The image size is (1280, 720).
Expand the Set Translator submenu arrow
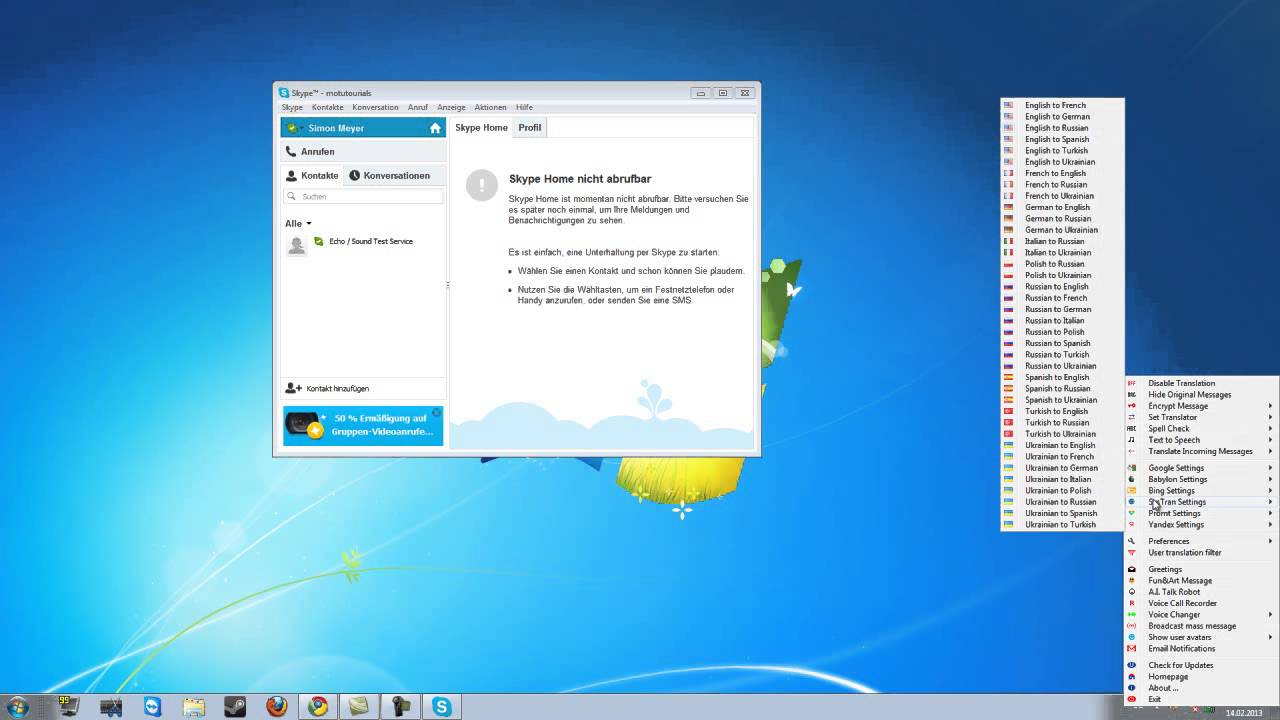coord(1271,417)
